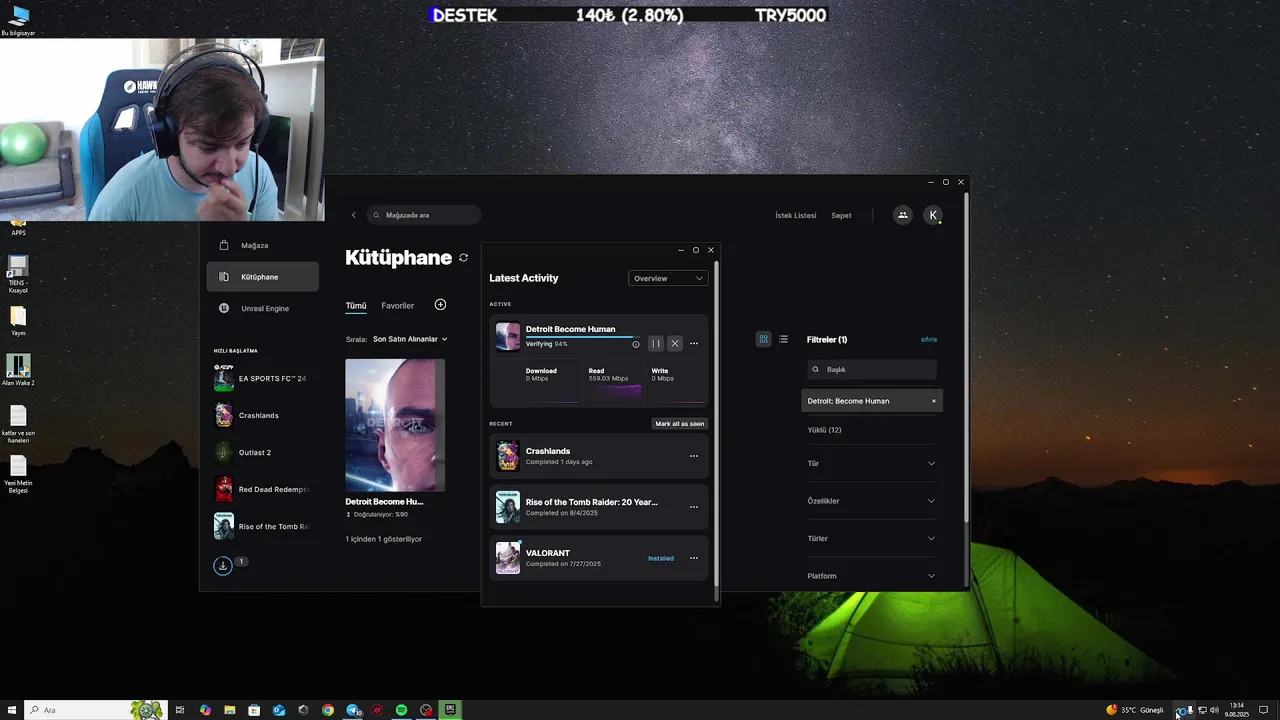Switch library to list view

(x=783, y=339)
